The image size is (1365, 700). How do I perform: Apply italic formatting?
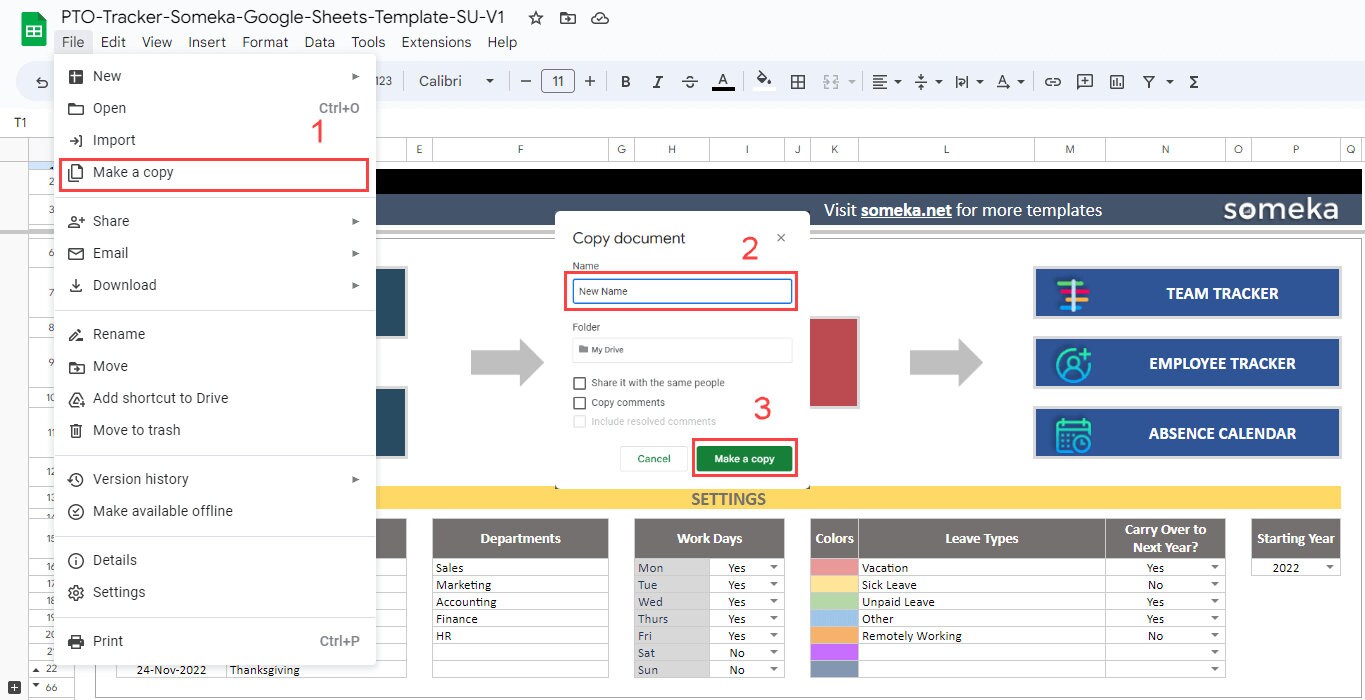(x=657, y=81)
